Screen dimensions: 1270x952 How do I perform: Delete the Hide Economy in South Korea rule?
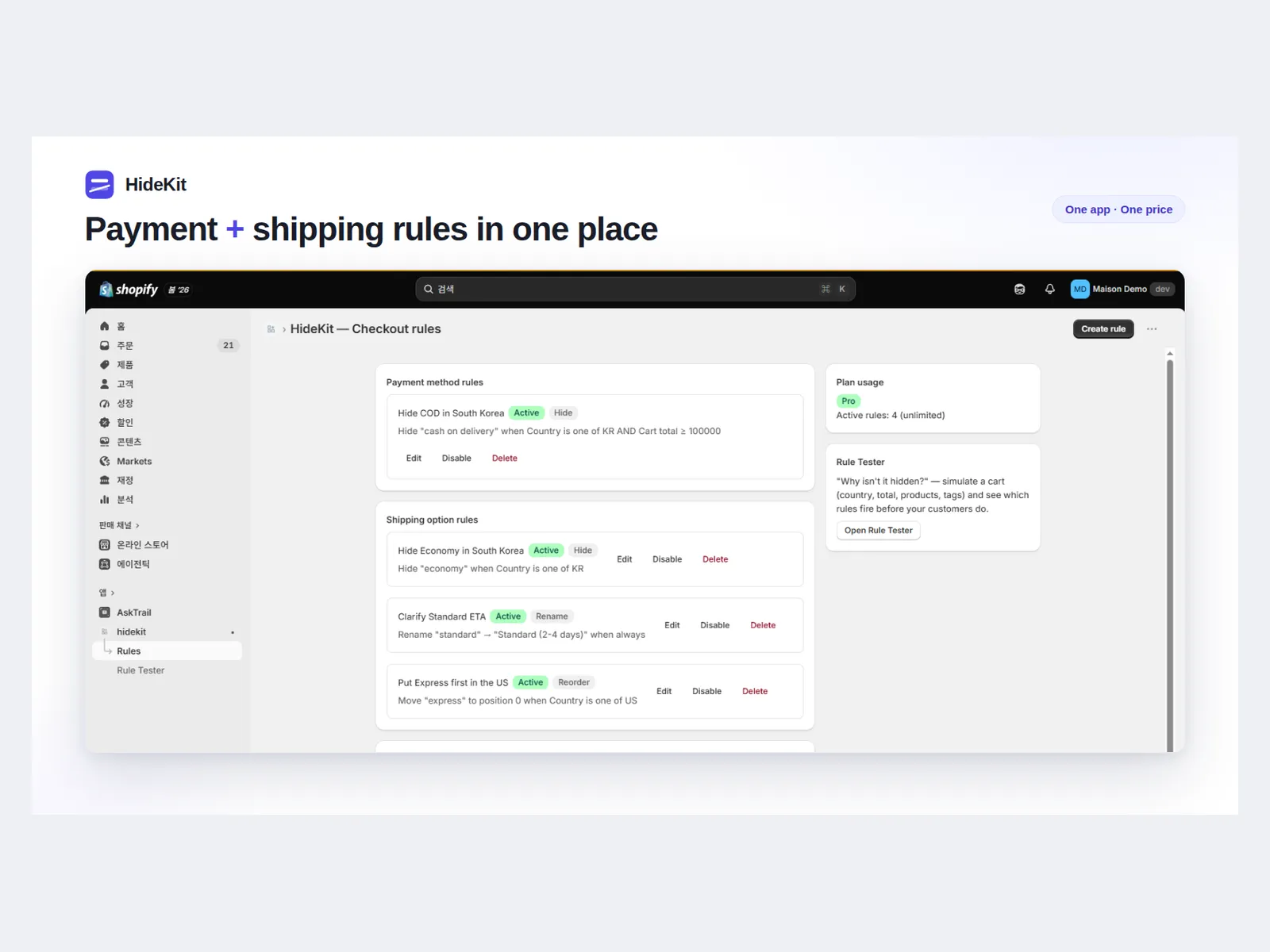click(715, 559)
